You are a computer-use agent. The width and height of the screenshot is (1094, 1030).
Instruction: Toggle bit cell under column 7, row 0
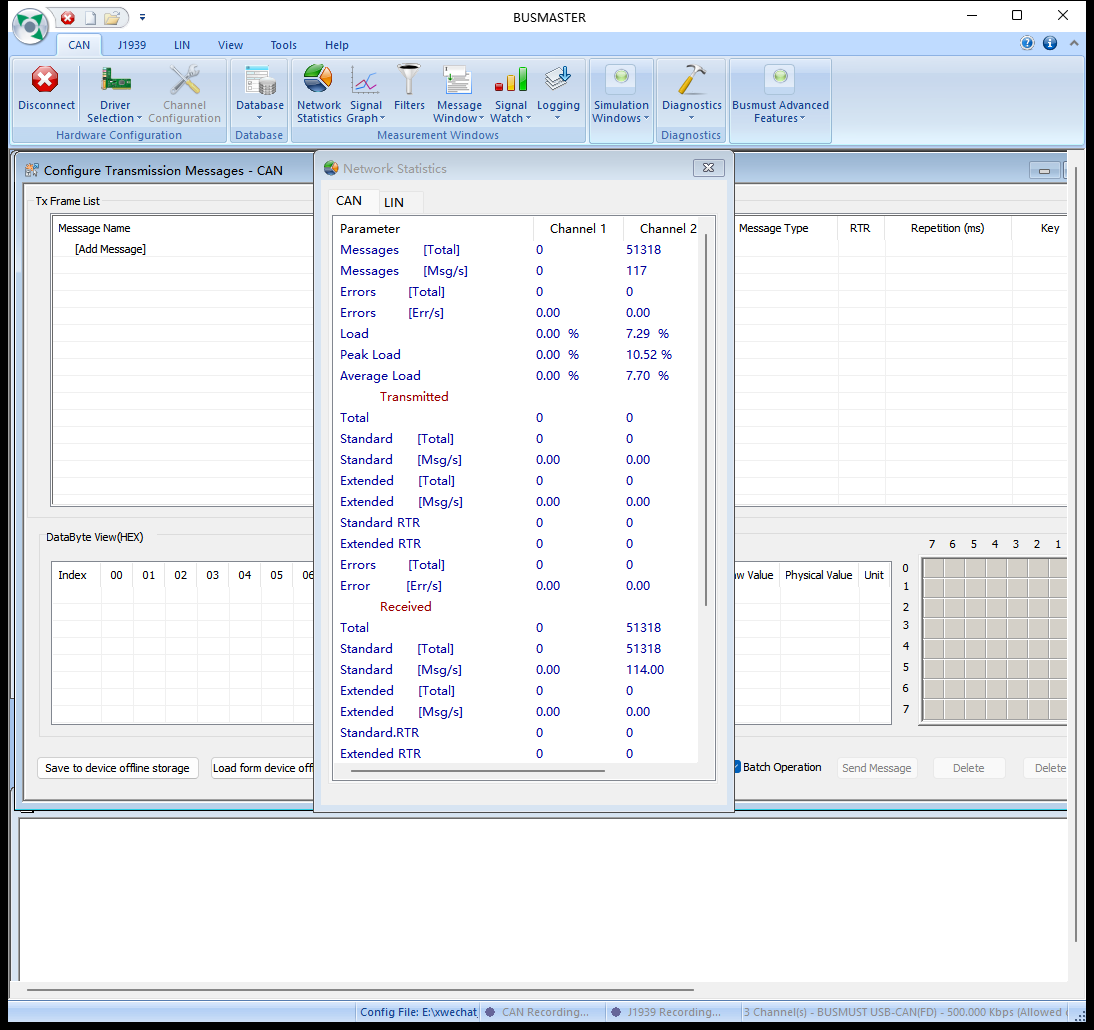coord(933,568)
